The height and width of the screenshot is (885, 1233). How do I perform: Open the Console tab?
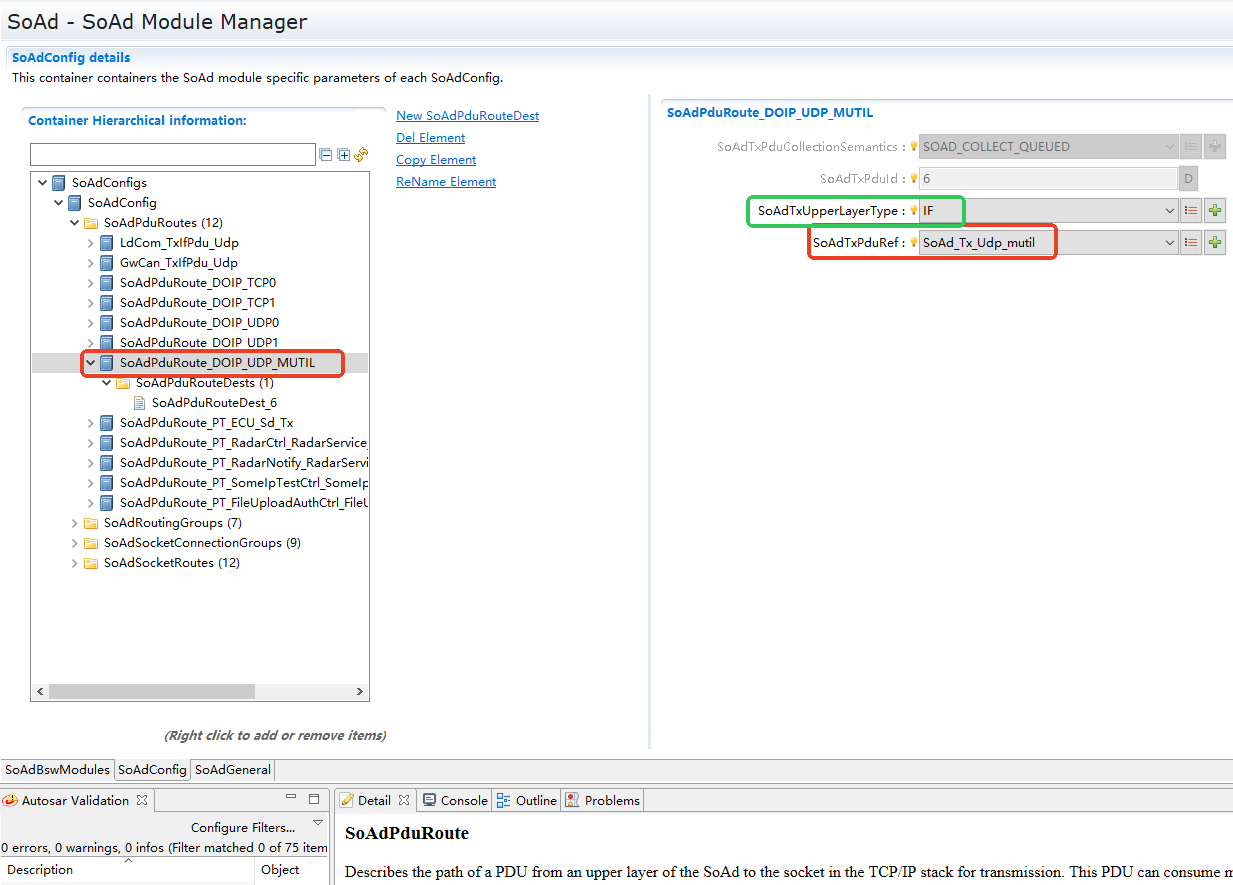pyautogui.click(x=455, y=800)
